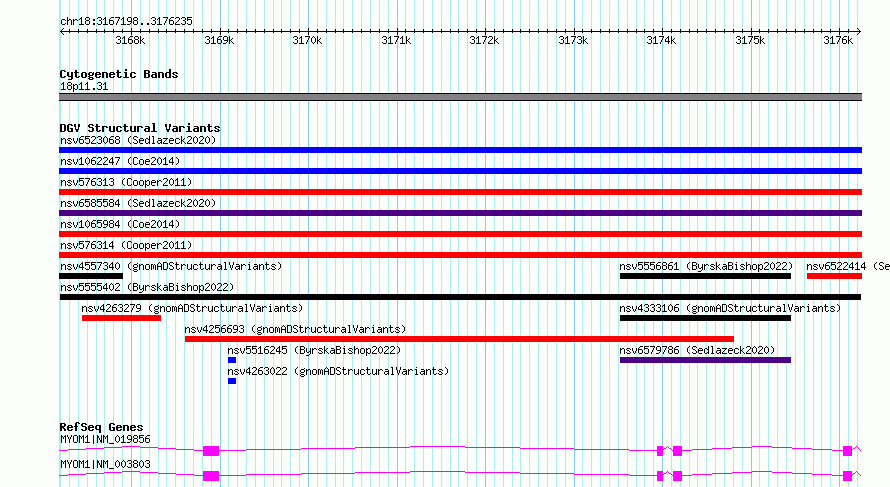Click the red bar under nsv4263279
This screenshot has width=890, height=487.
coord(121,318)
